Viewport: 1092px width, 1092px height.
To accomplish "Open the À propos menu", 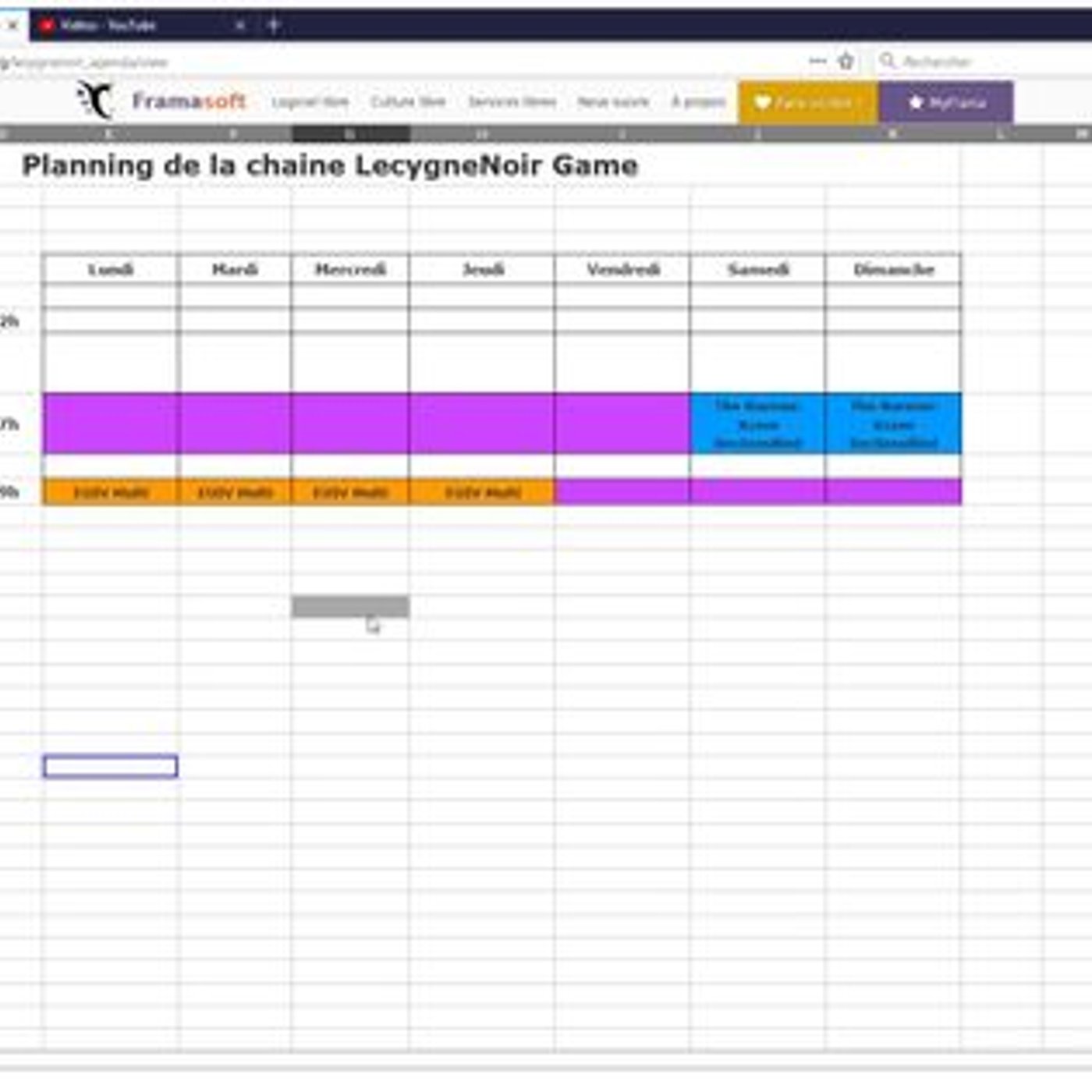I will click(x=698, y=102).
